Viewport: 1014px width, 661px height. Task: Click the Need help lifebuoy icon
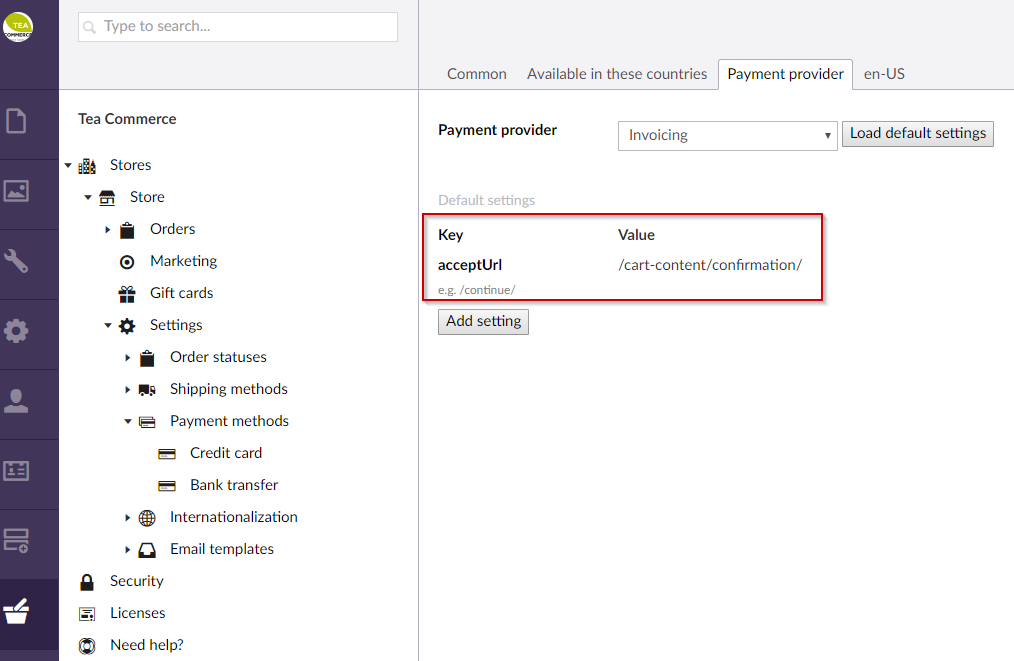coord(87,645)
